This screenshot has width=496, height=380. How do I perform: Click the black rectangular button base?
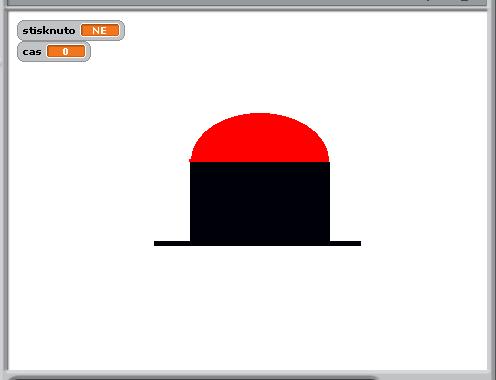(260, 203)
